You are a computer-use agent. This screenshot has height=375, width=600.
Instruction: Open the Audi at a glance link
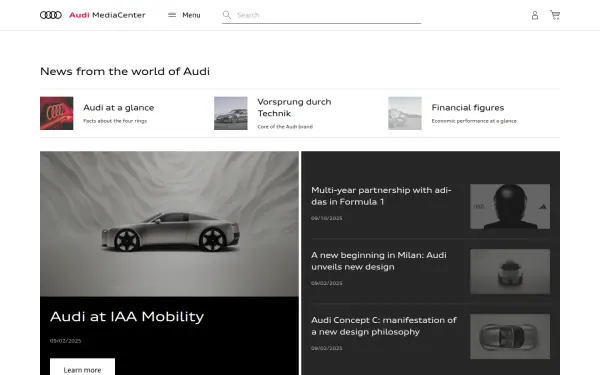point(119,108)
